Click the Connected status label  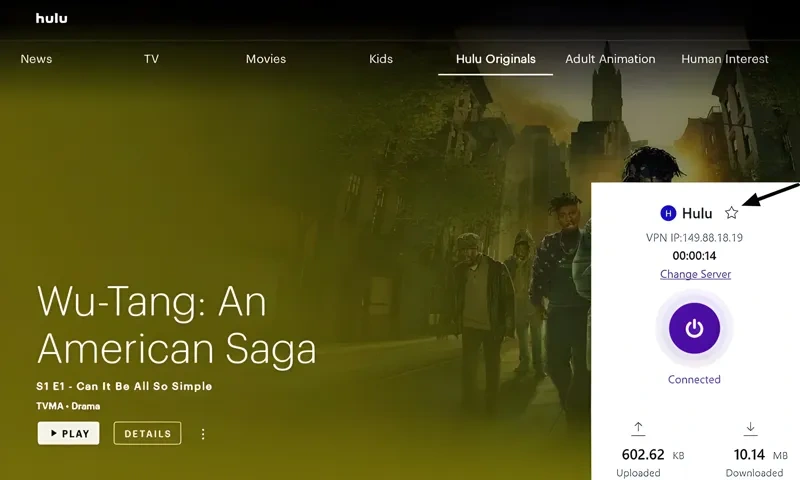(x=694, y=380)
